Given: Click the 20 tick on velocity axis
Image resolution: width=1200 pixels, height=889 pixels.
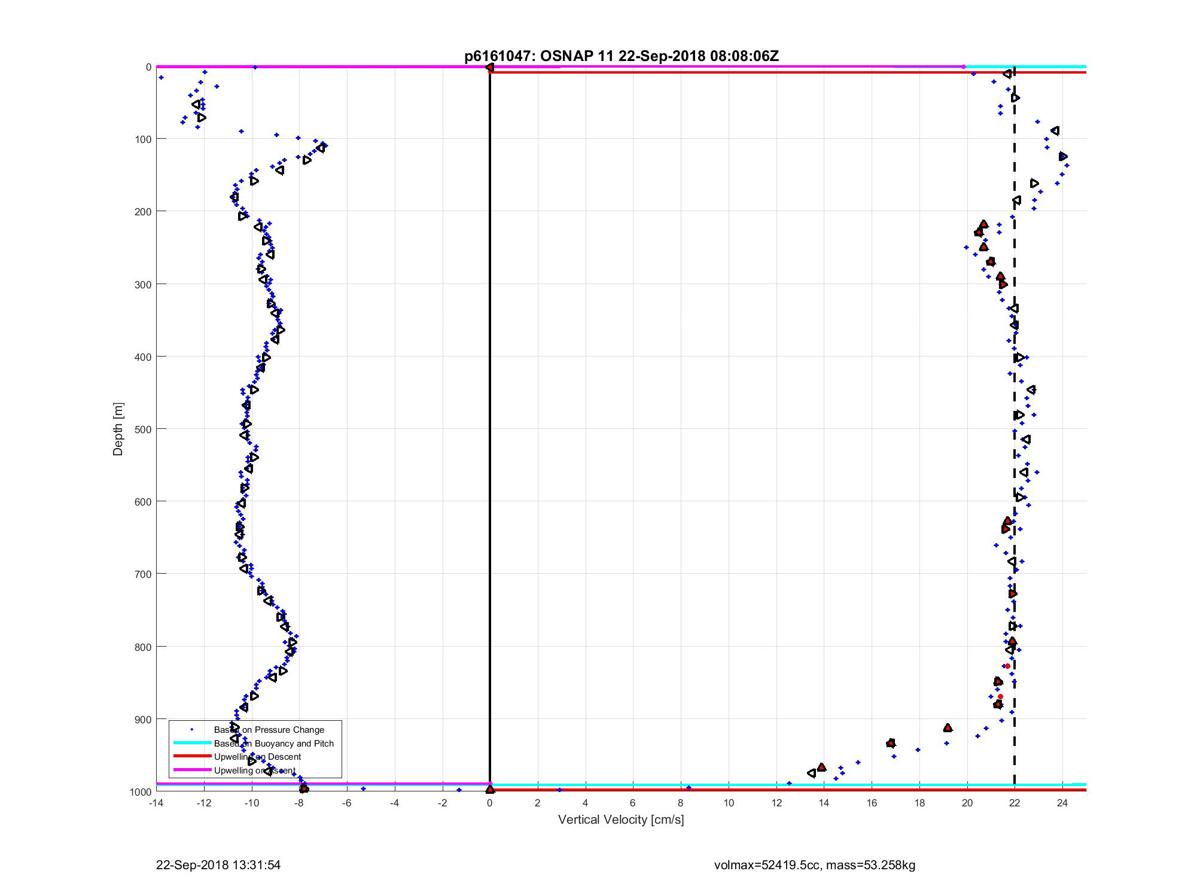Looking at the screenshot, I should click(967, 803).
